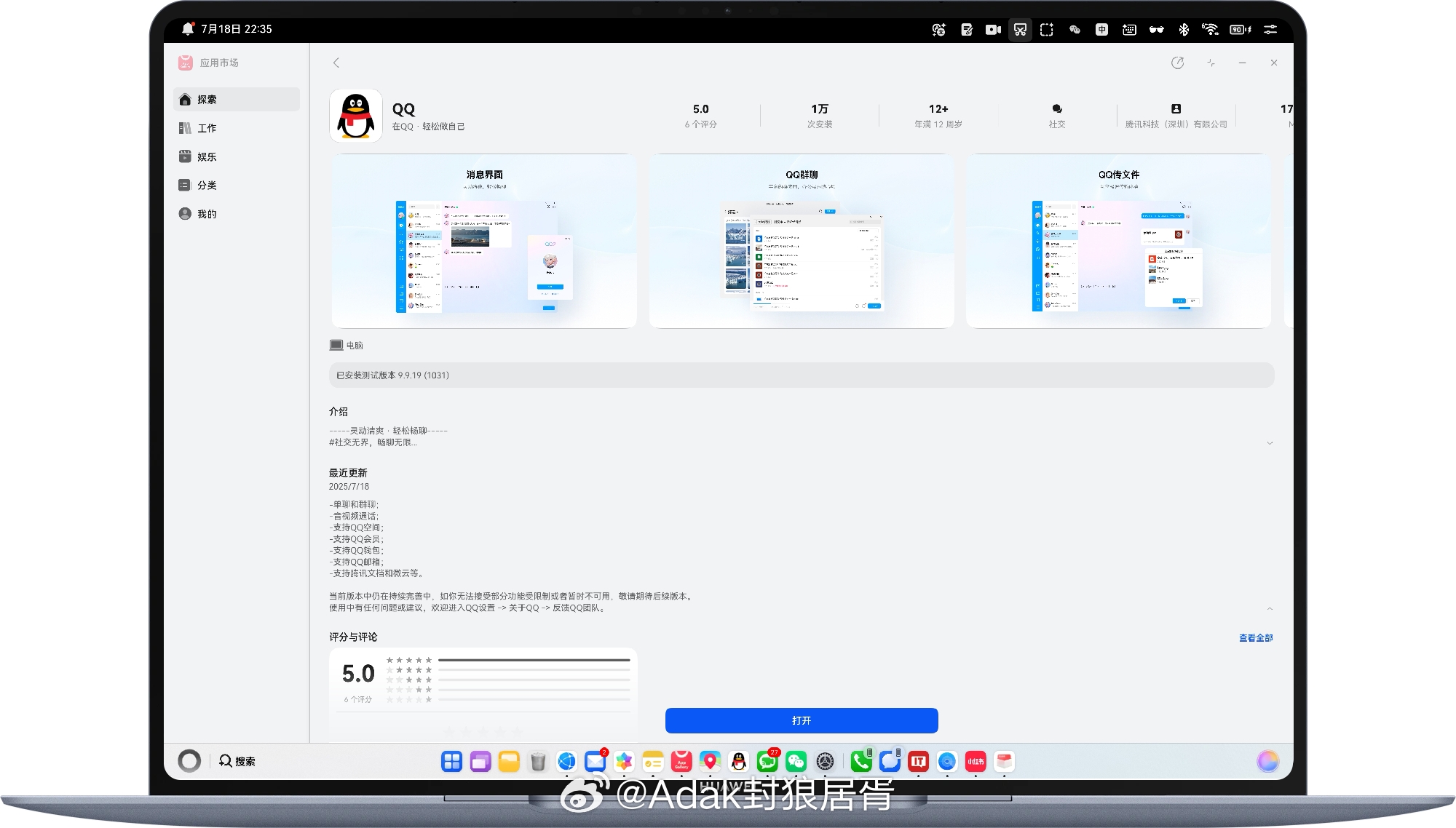Click the share icon in window header

click(1177, 63)
